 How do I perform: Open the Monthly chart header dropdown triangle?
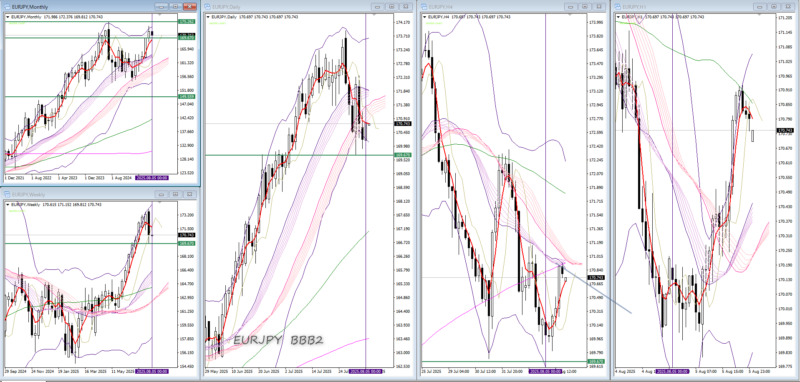(8, 17)
